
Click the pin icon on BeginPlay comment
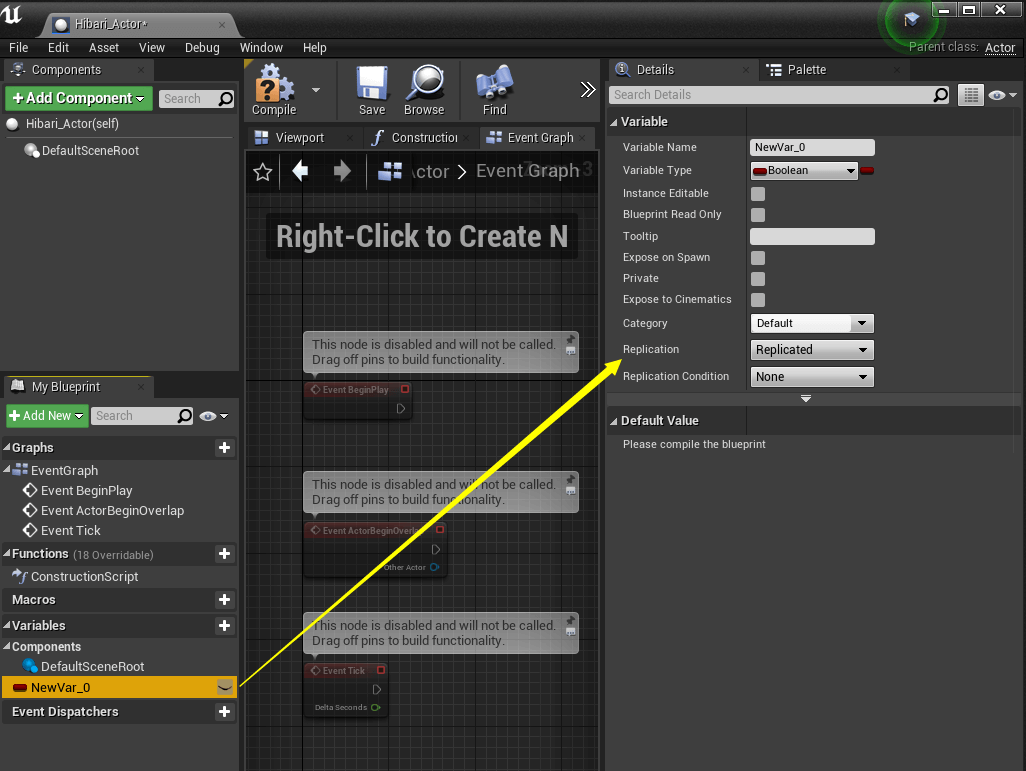point(571,339)
